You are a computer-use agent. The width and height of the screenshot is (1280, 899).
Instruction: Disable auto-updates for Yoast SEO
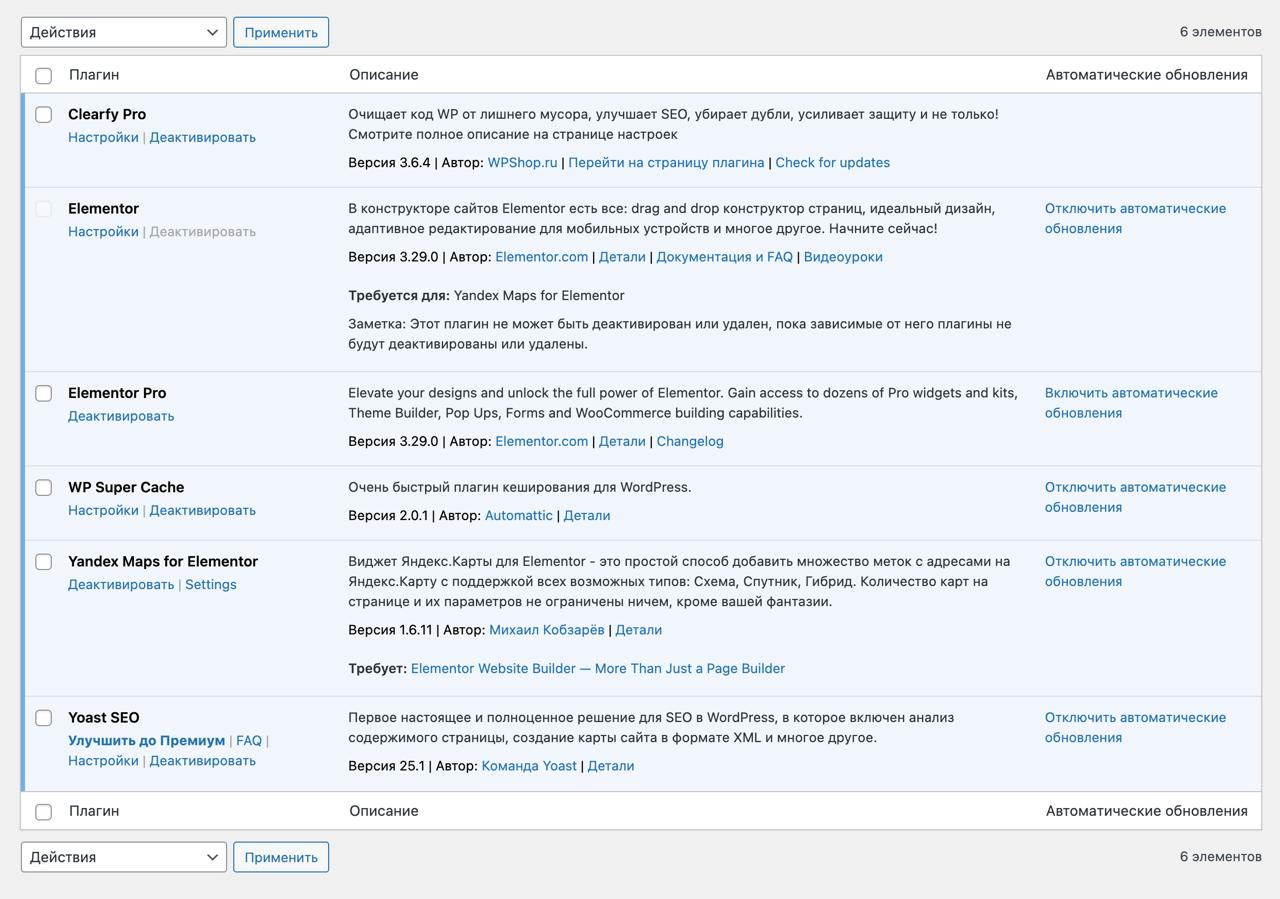tap(1135, 727)
